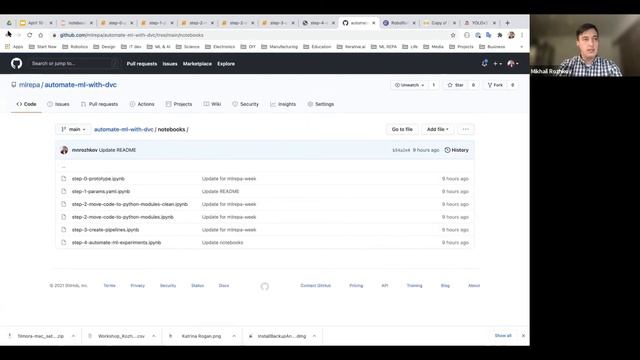640x360 pixels.
Task: Click the browser address bar URL
Action: [x=131, y=35]
